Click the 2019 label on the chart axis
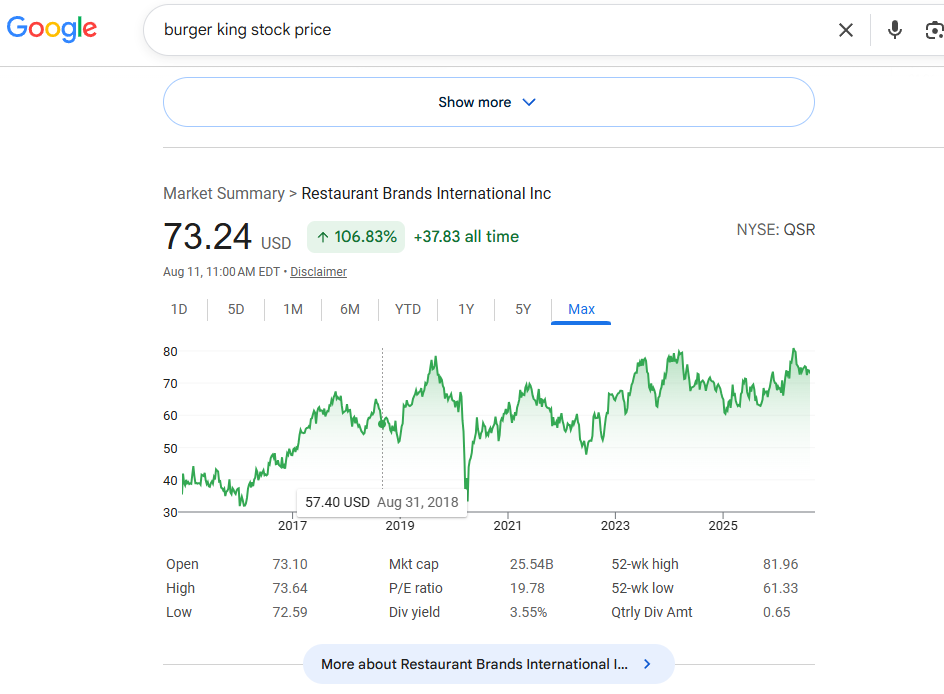The width and height of the screenshot is (944, 694). (x=400, y=525)
